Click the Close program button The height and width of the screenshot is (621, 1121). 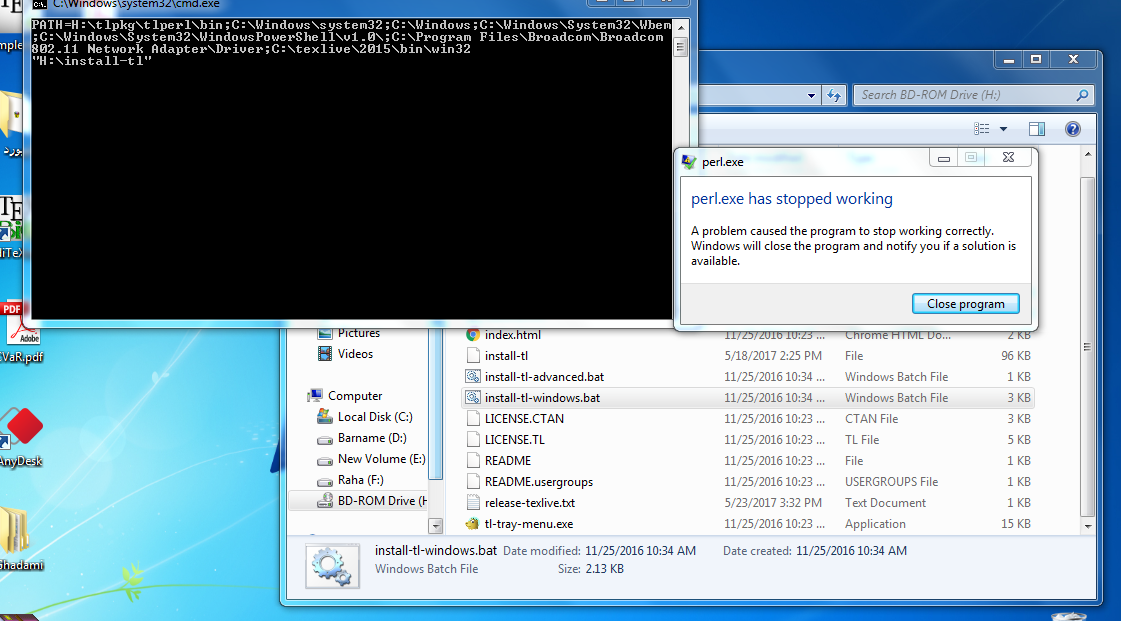coord(966,304)
